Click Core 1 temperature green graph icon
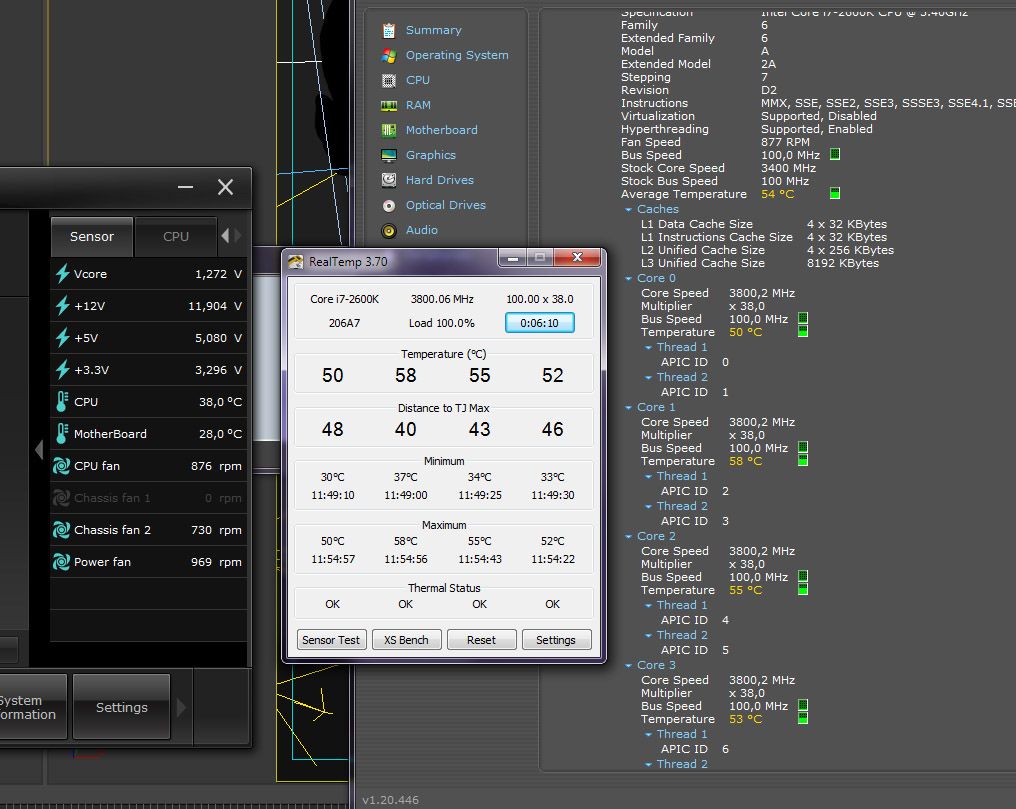The width and height of the screenshot is (1016, 809). coord(803,461)
